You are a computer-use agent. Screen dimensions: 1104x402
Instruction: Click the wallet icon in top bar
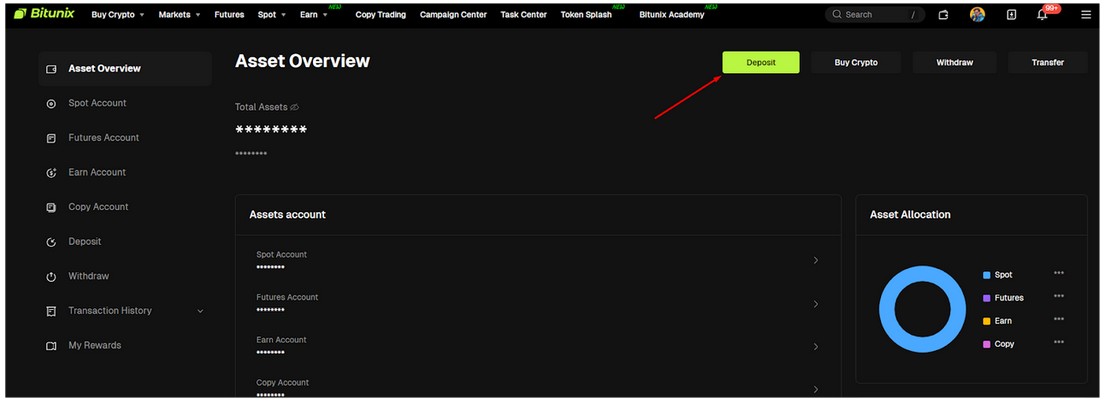click(943, 15)
